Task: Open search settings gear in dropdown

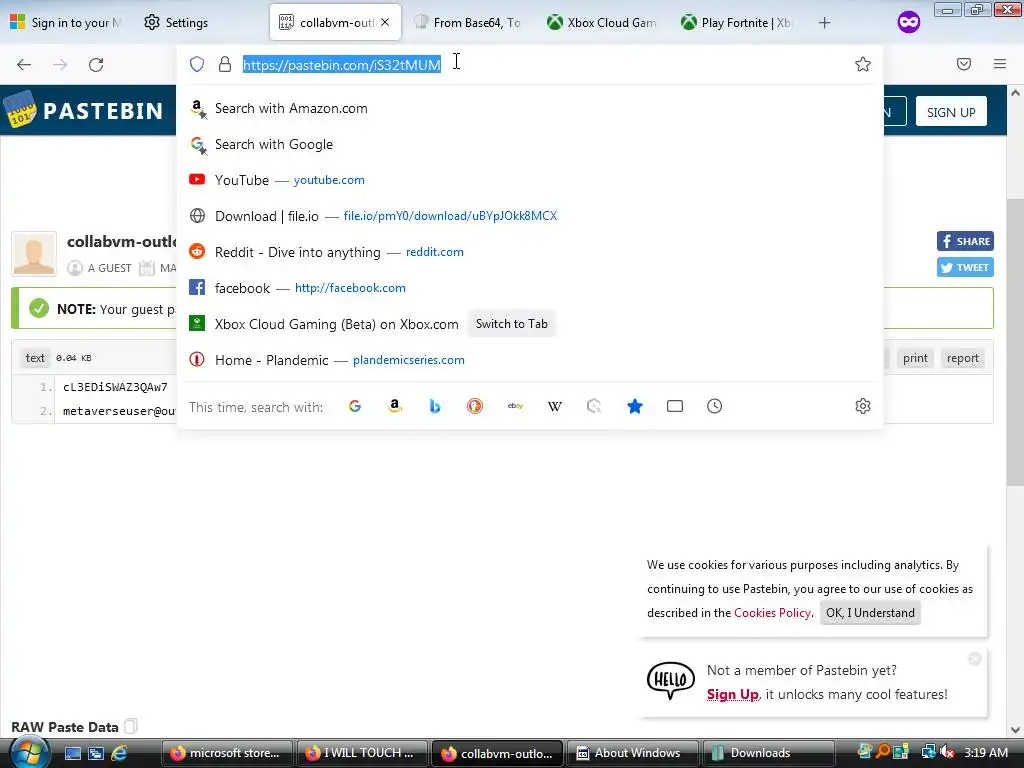Action: (863, 406)
